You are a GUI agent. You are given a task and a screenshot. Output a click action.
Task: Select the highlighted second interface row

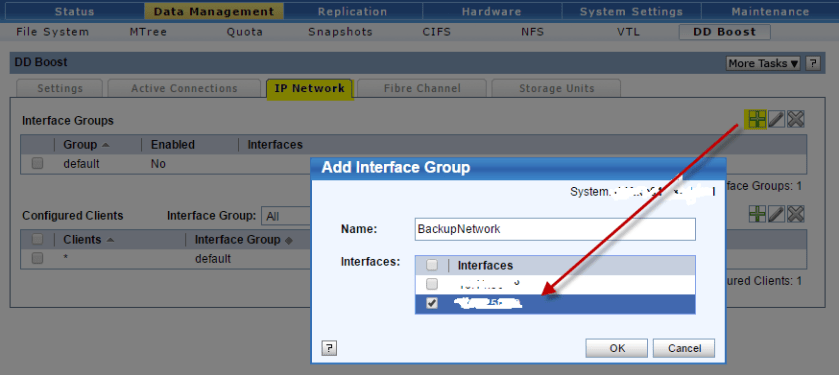coord(555,303)
